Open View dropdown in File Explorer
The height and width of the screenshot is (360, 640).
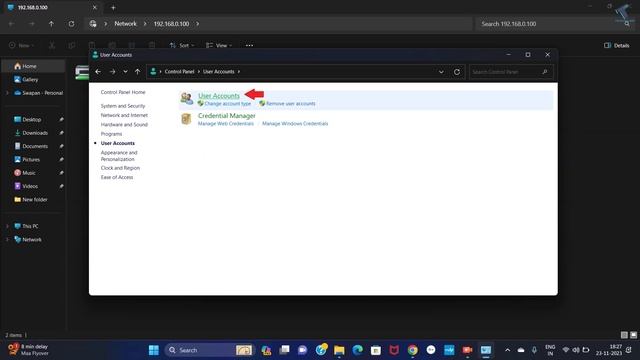tap(219, 45)
